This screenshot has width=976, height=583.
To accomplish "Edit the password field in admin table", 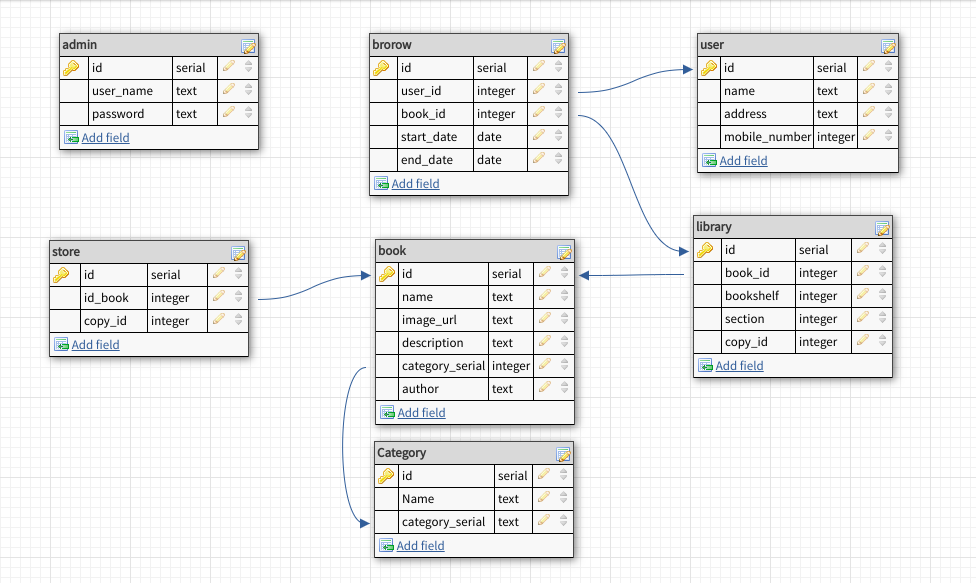I will [229, 114].
